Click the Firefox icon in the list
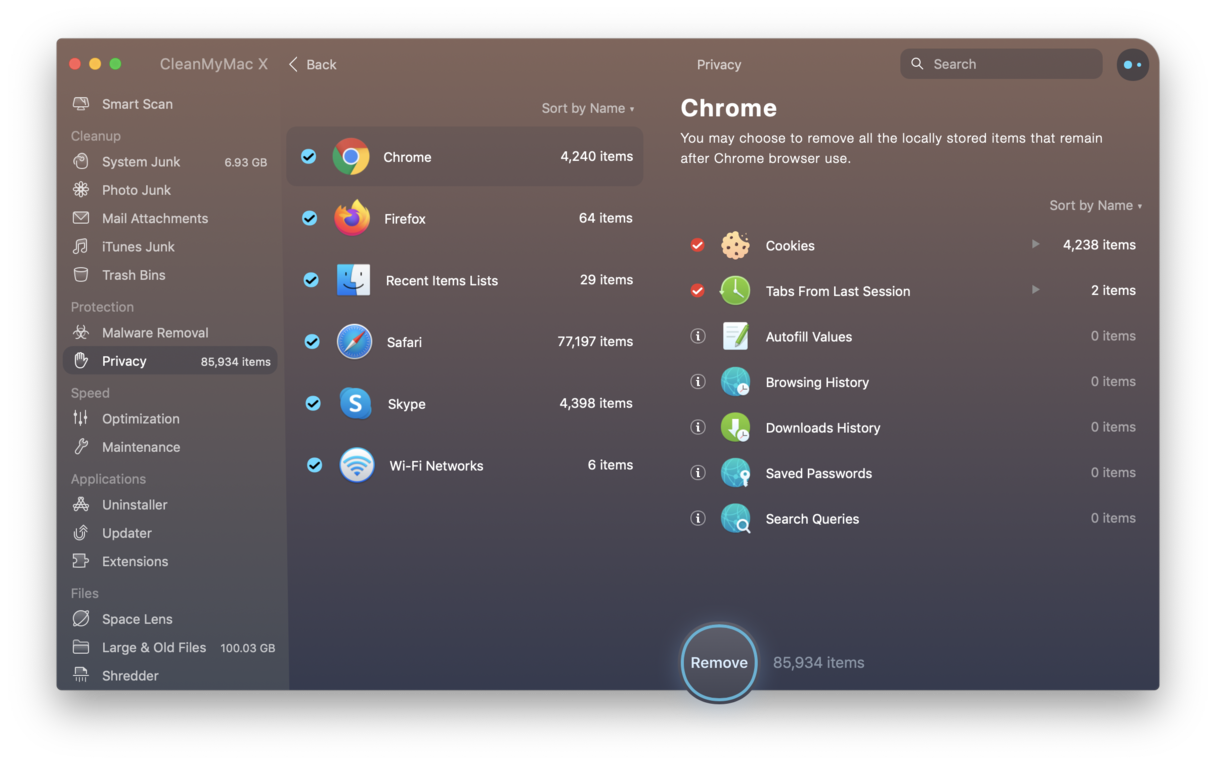1216x765 pixels. (352, 218)
